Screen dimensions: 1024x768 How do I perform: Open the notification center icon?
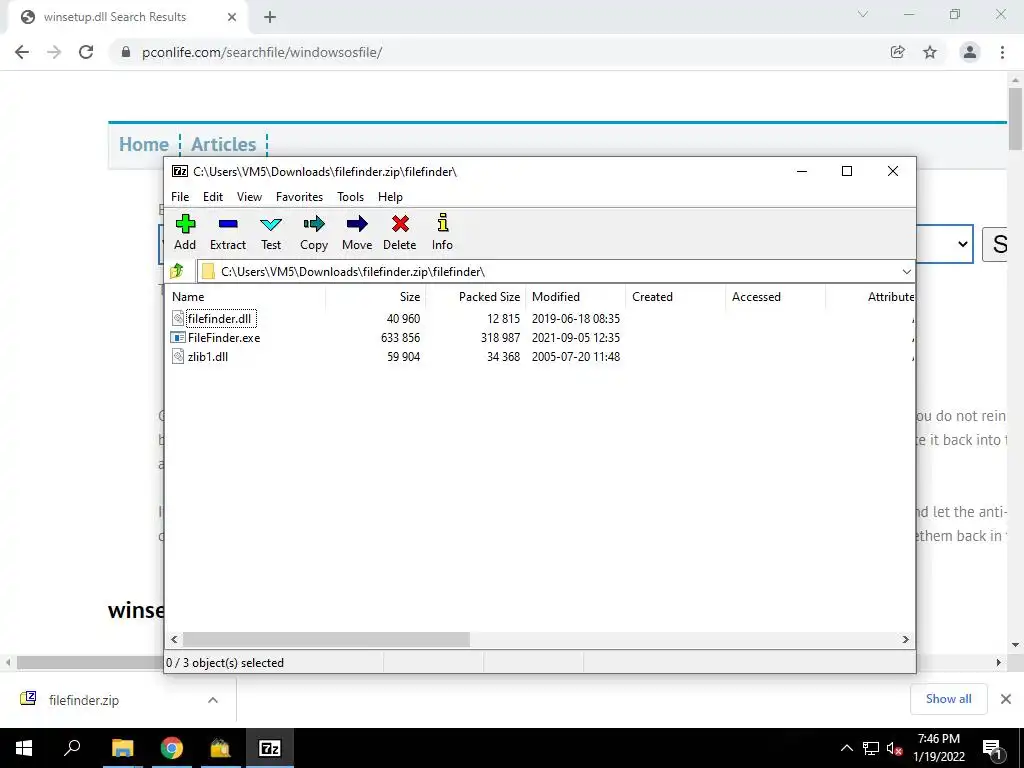(993, 748)
